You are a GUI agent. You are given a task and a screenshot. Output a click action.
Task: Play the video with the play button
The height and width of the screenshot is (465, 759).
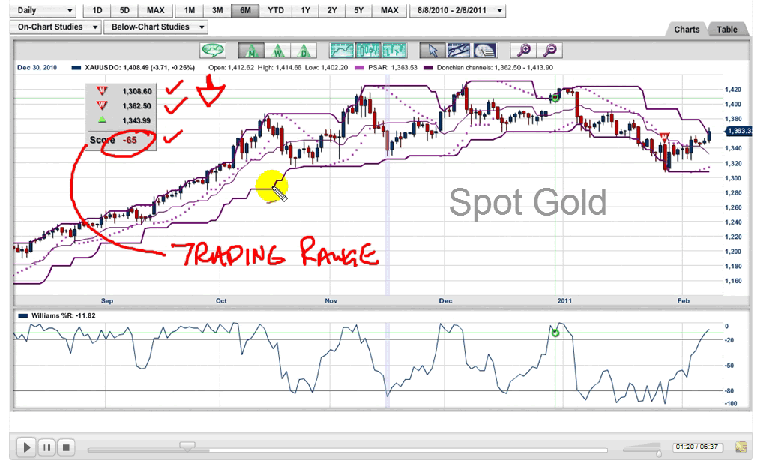tap(27, 448)
